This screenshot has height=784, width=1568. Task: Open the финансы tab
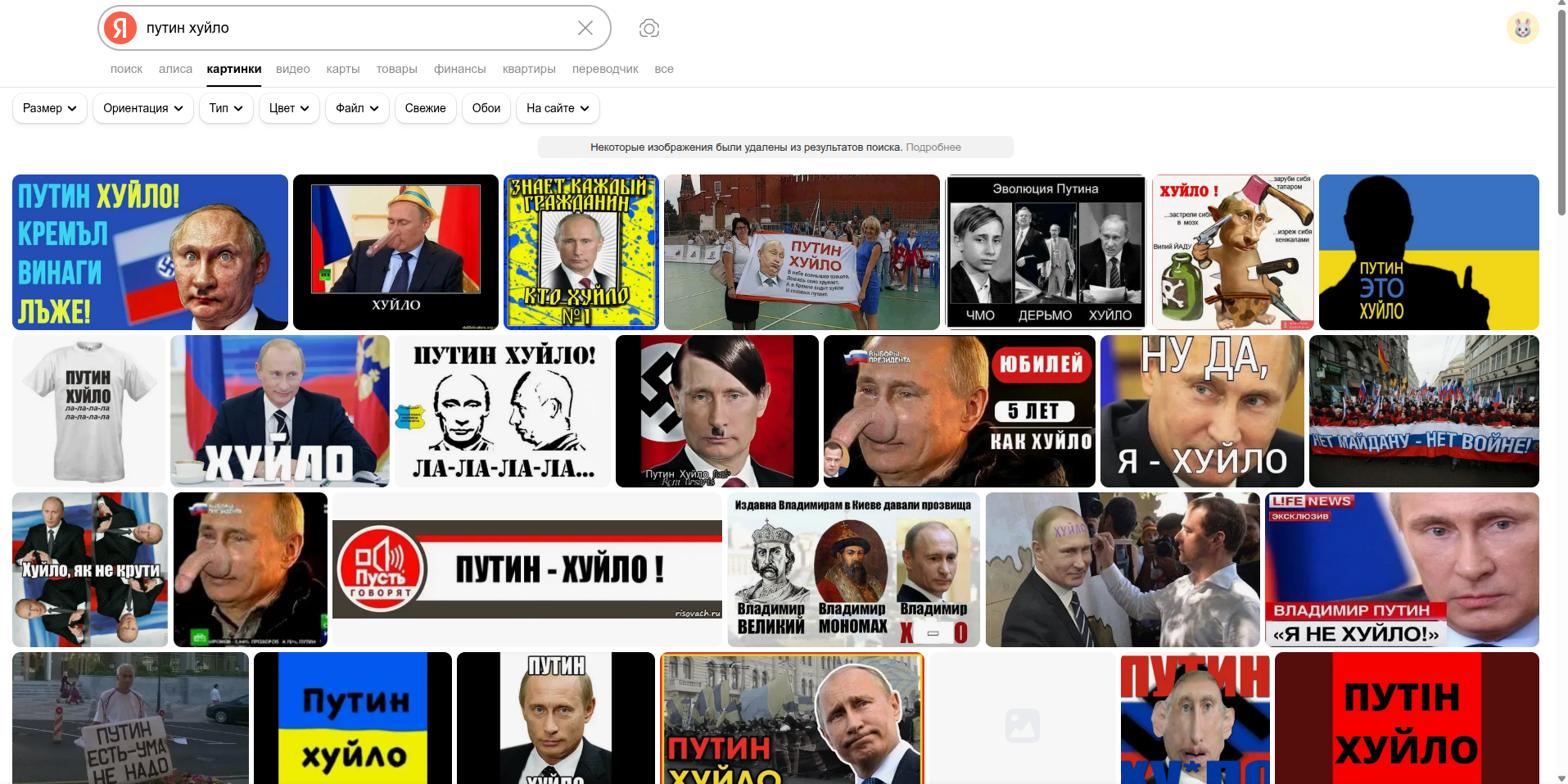point(460,69)
